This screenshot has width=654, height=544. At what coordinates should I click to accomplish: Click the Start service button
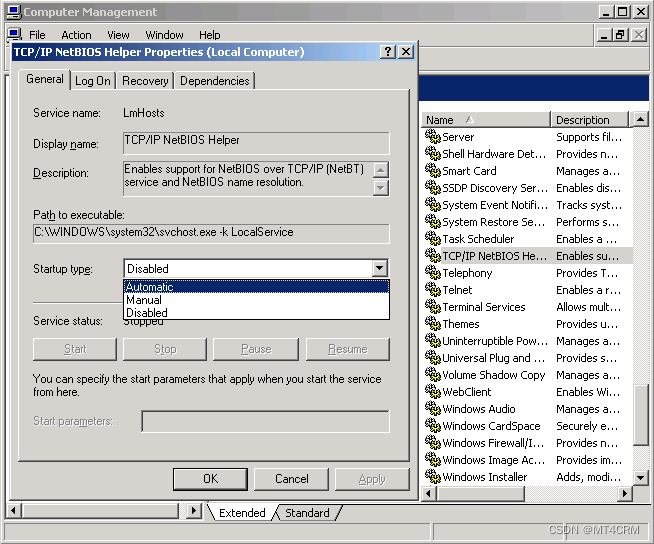click(75, 349)
